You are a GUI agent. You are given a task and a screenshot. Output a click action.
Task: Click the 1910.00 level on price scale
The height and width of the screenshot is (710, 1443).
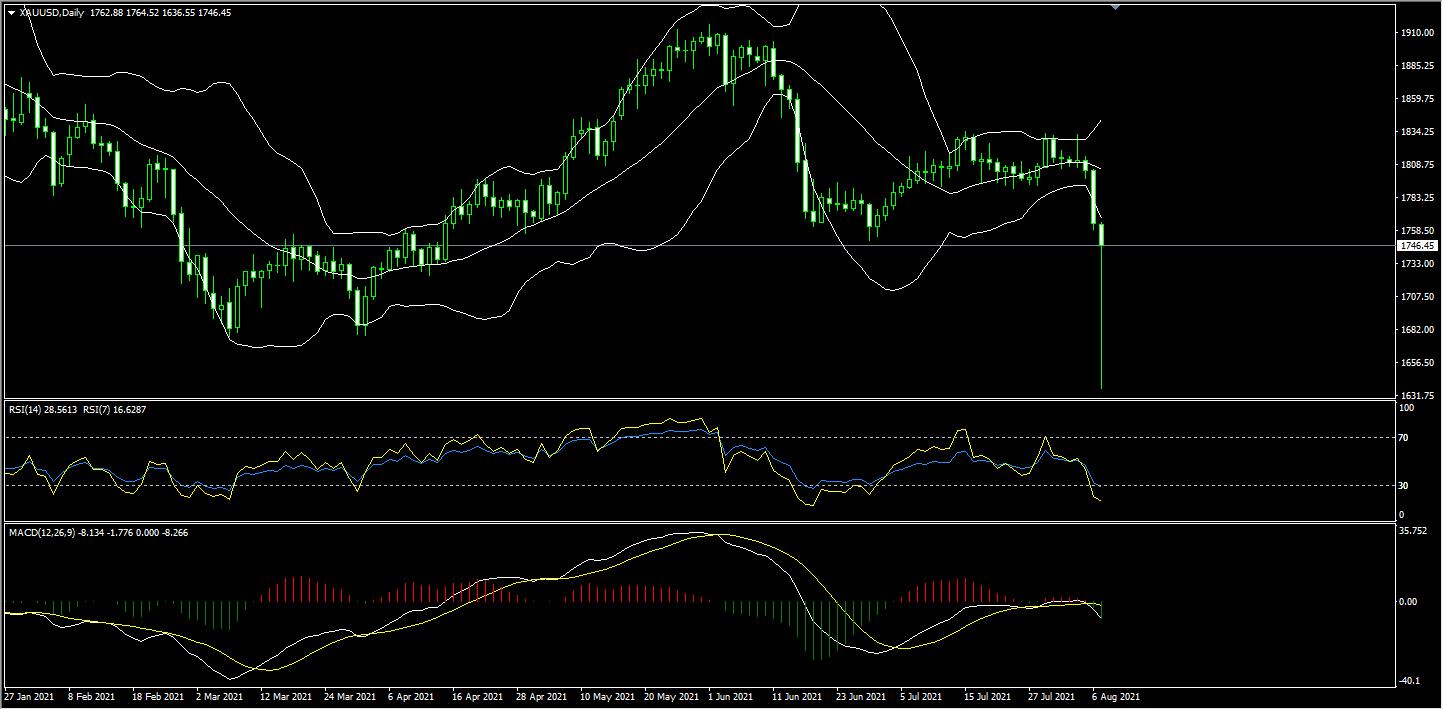click(x=1417, y=33)
